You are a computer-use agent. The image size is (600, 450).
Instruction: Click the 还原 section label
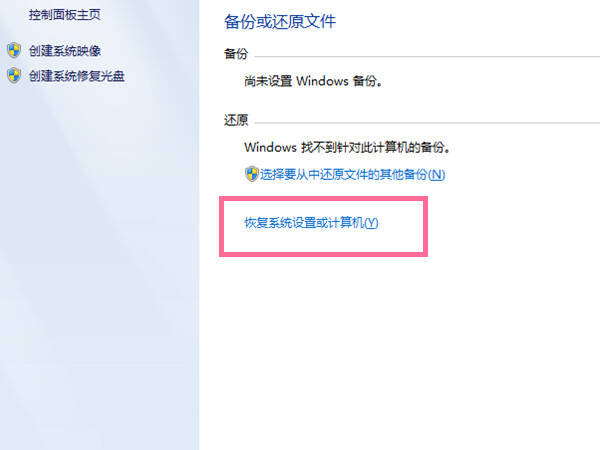point(236,120)
